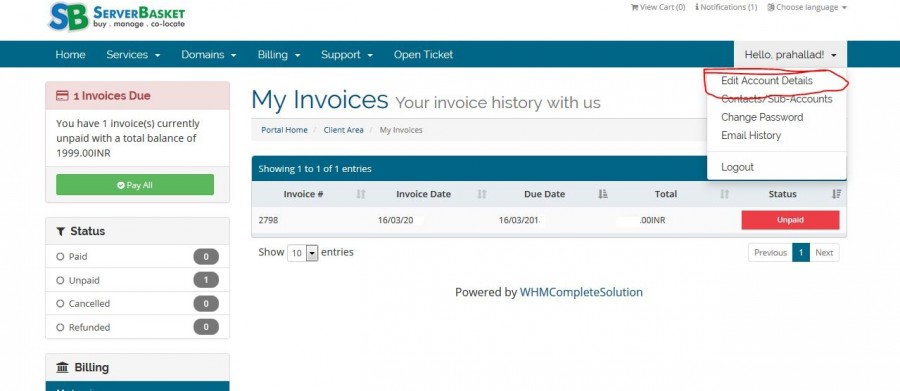
Task: Open invoice 2798 row
Action: click(549, 220)
